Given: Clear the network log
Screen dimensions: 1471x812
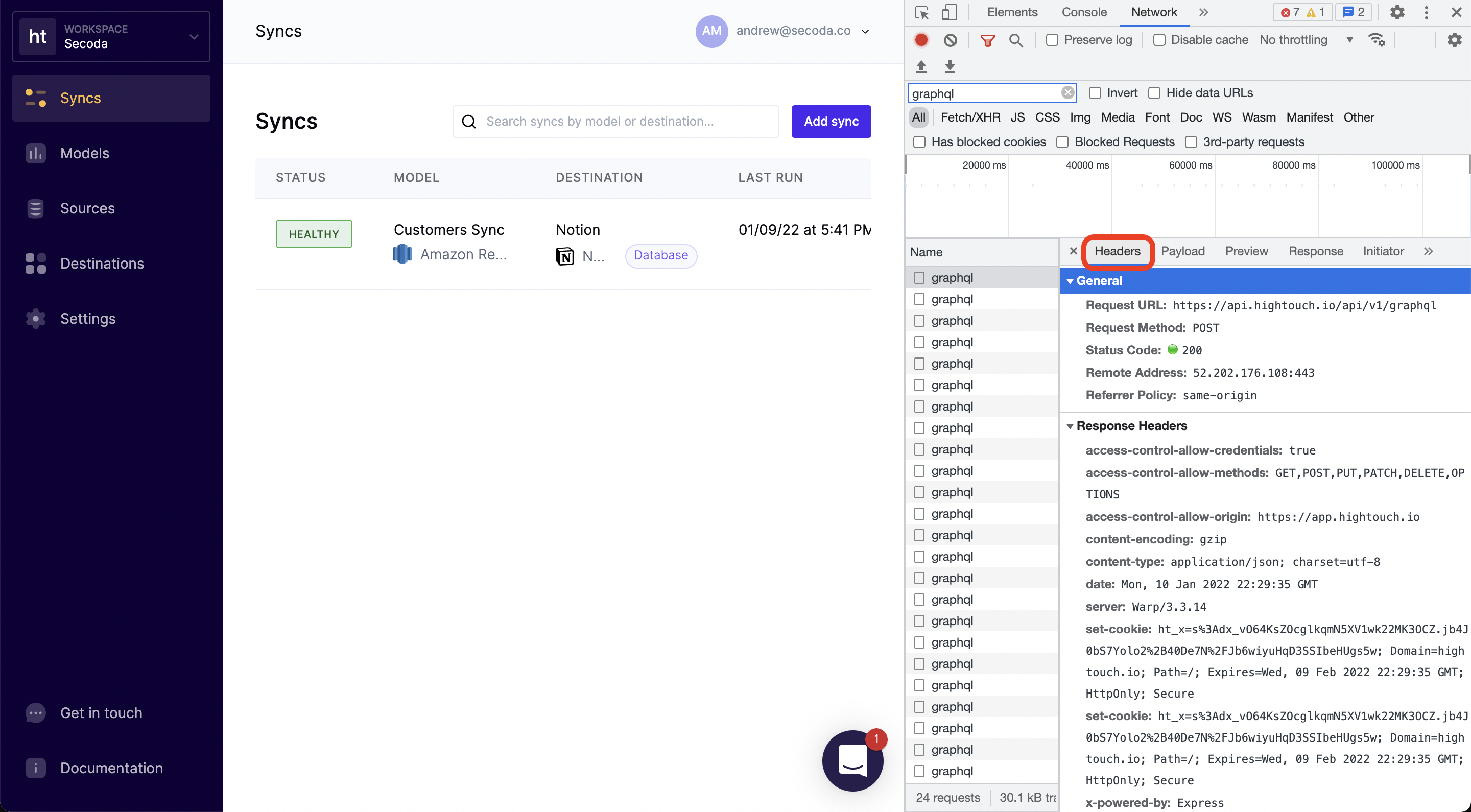Looking at the screenshot, I should click(950, 40).
